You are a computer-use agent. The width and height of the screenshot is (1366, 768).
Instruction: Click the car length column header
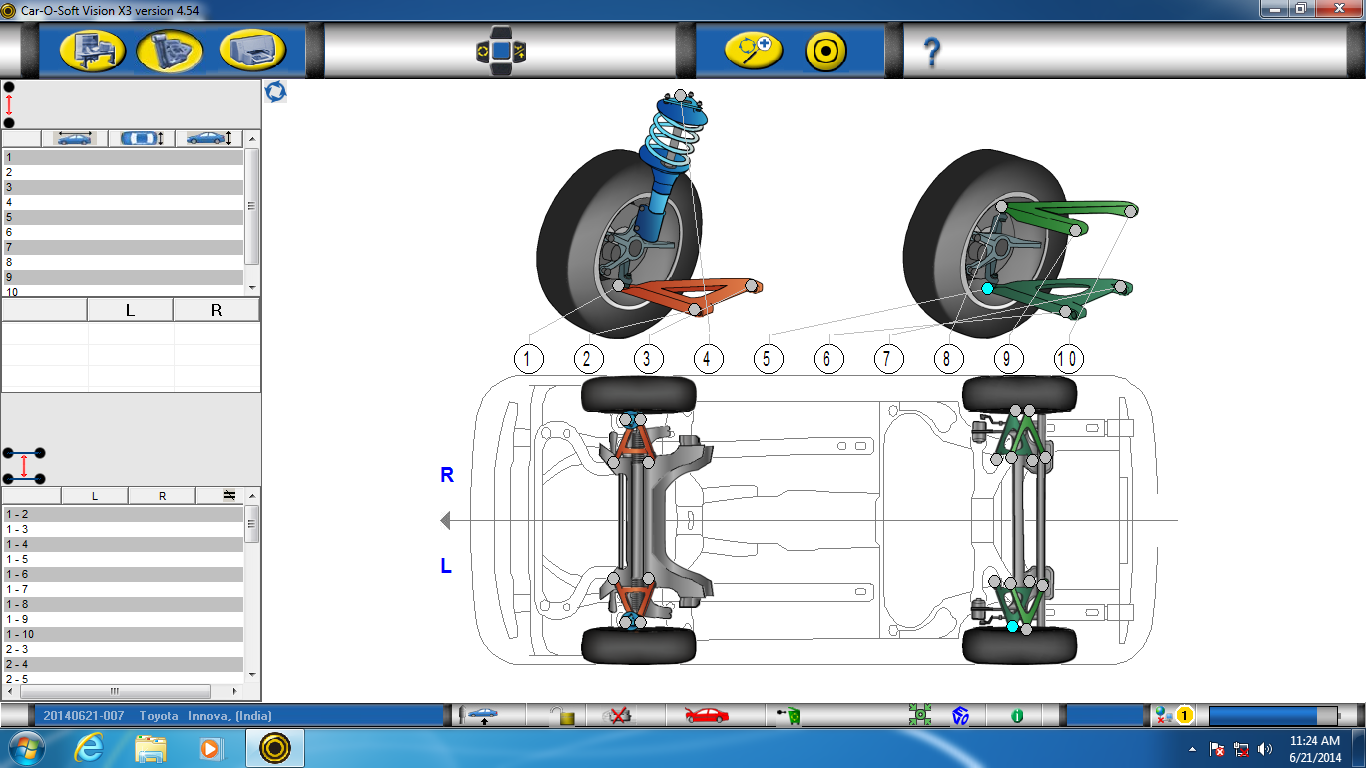75,138
